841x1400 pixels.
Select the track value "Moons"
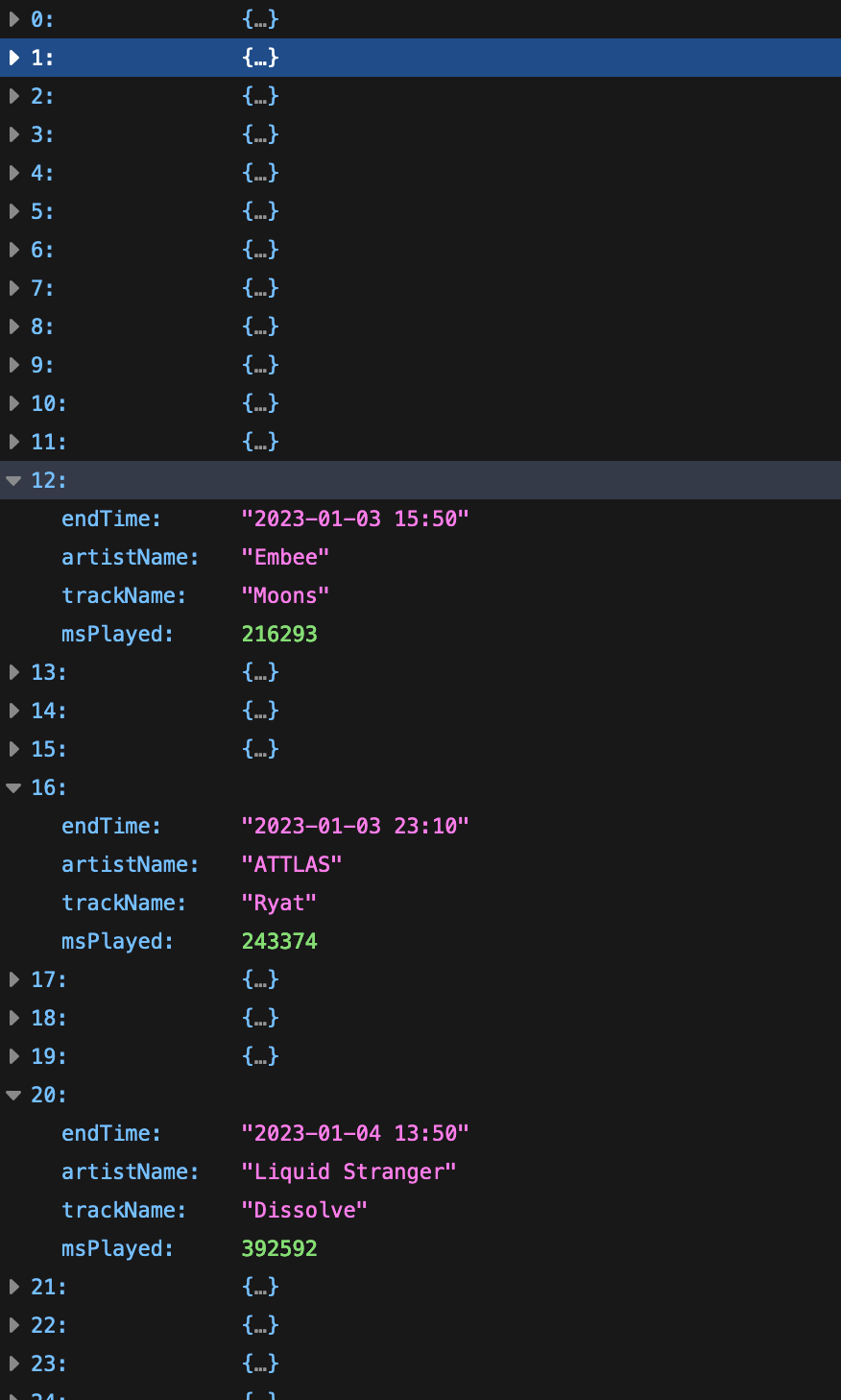coord(285,595)
